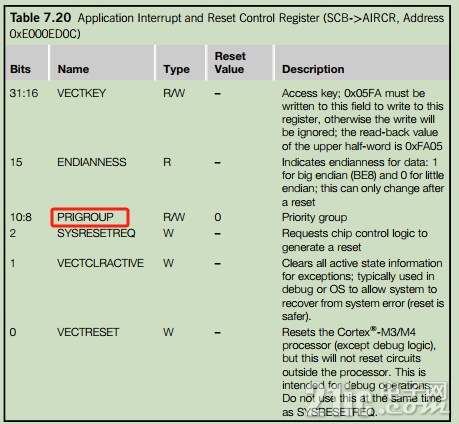Click the Bits column header

pyautogui.click(x=20, y=69)
